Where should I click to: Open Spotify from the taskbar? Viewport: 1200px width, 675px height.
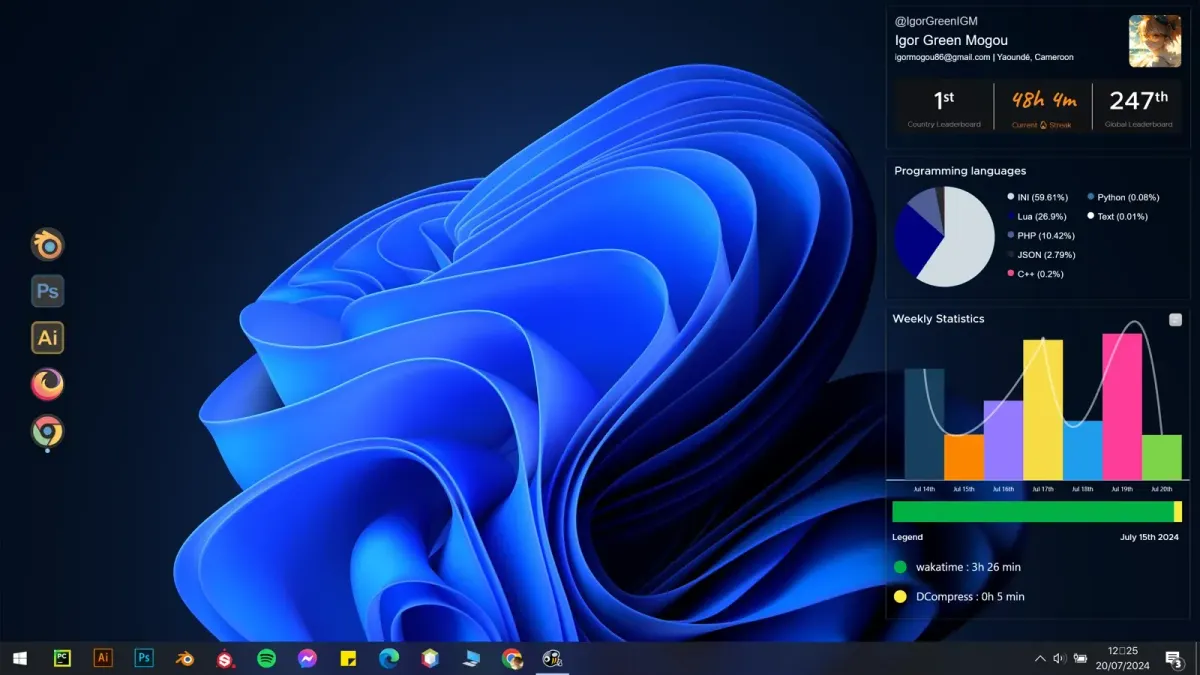click(267, 658)
